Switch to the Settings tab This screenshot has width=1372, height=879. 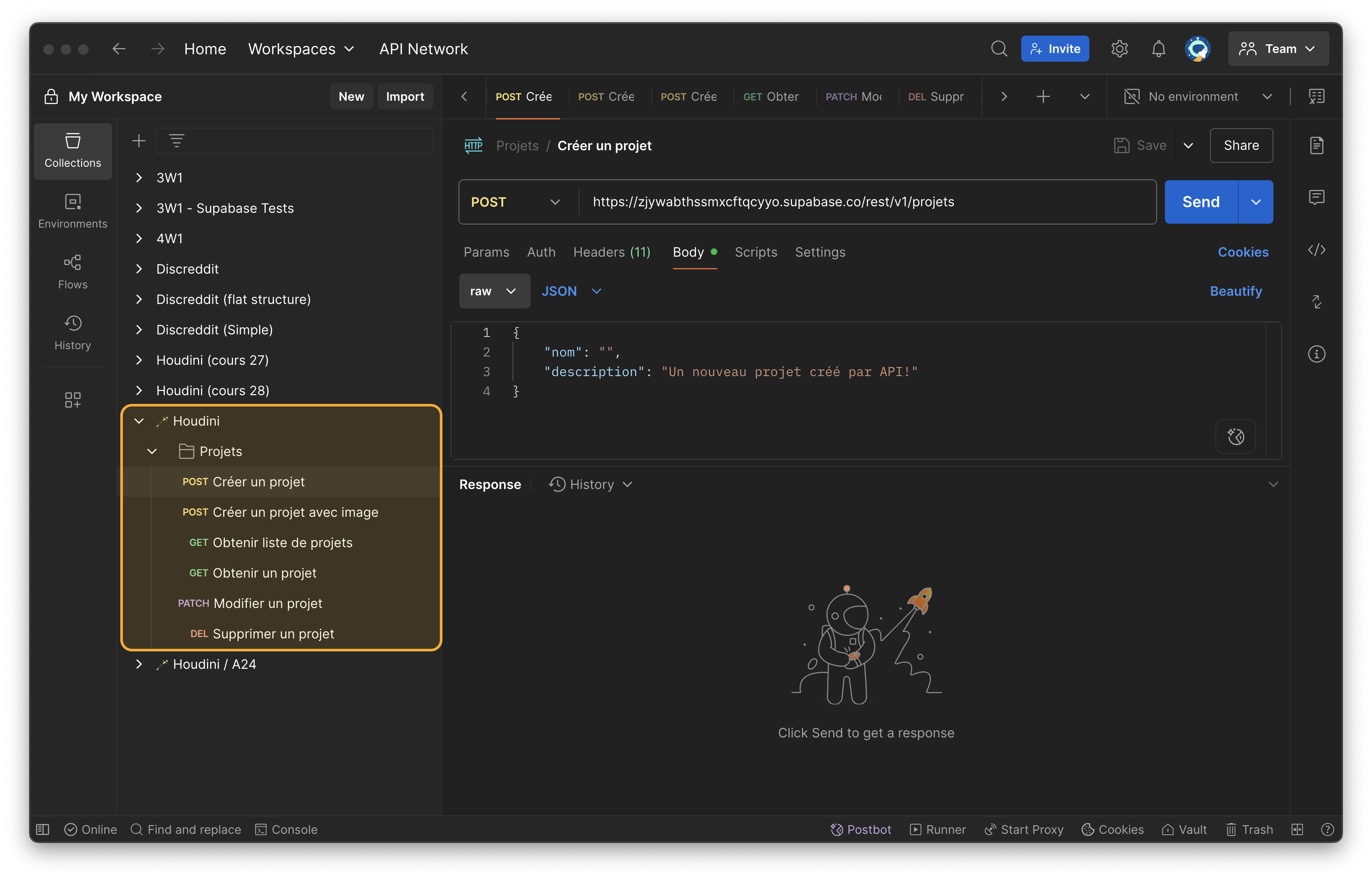820,252
